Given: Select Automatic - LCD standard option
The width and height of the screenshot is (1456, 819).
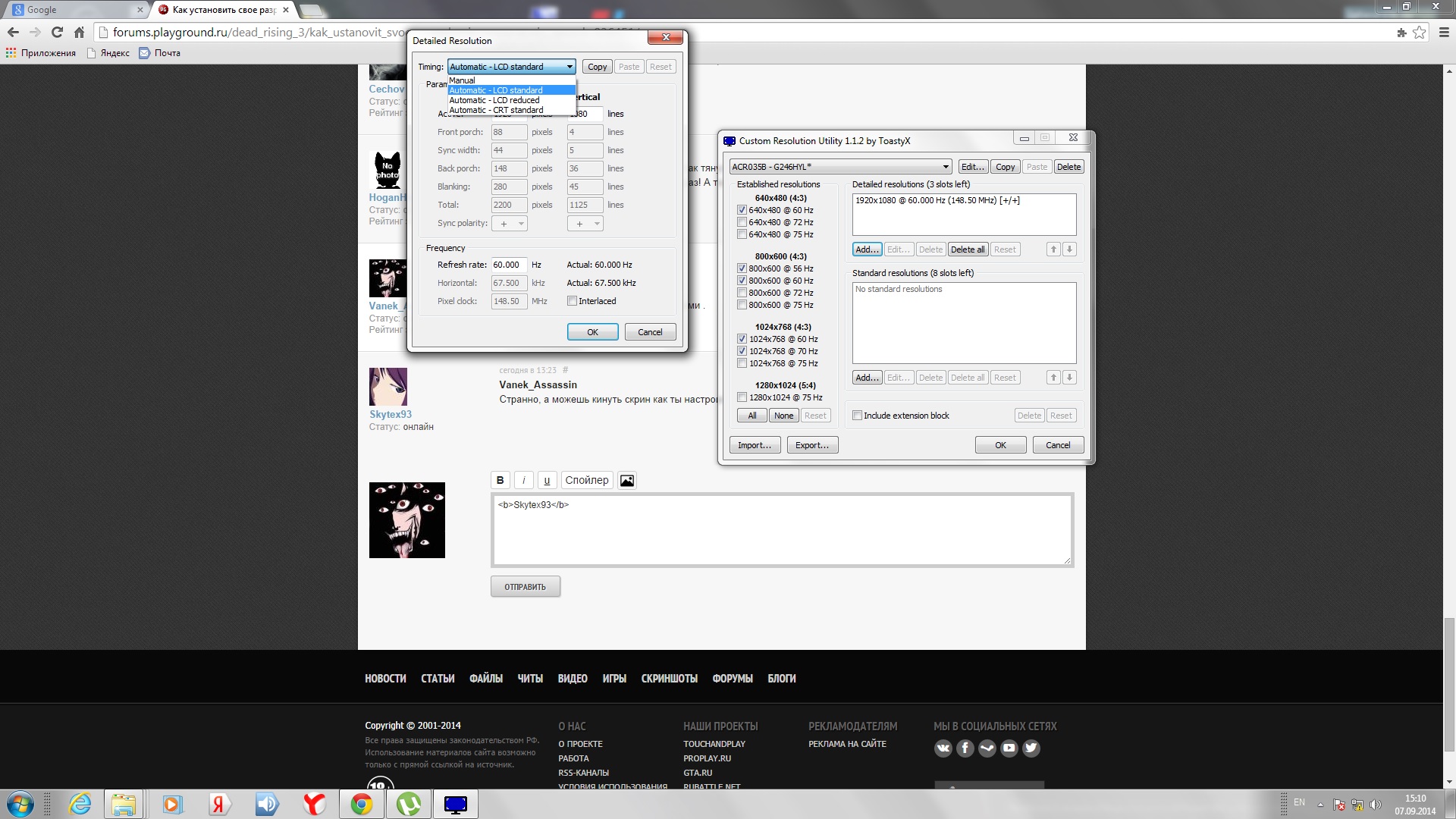Looking at the screenshot, I should coord(511,90).
